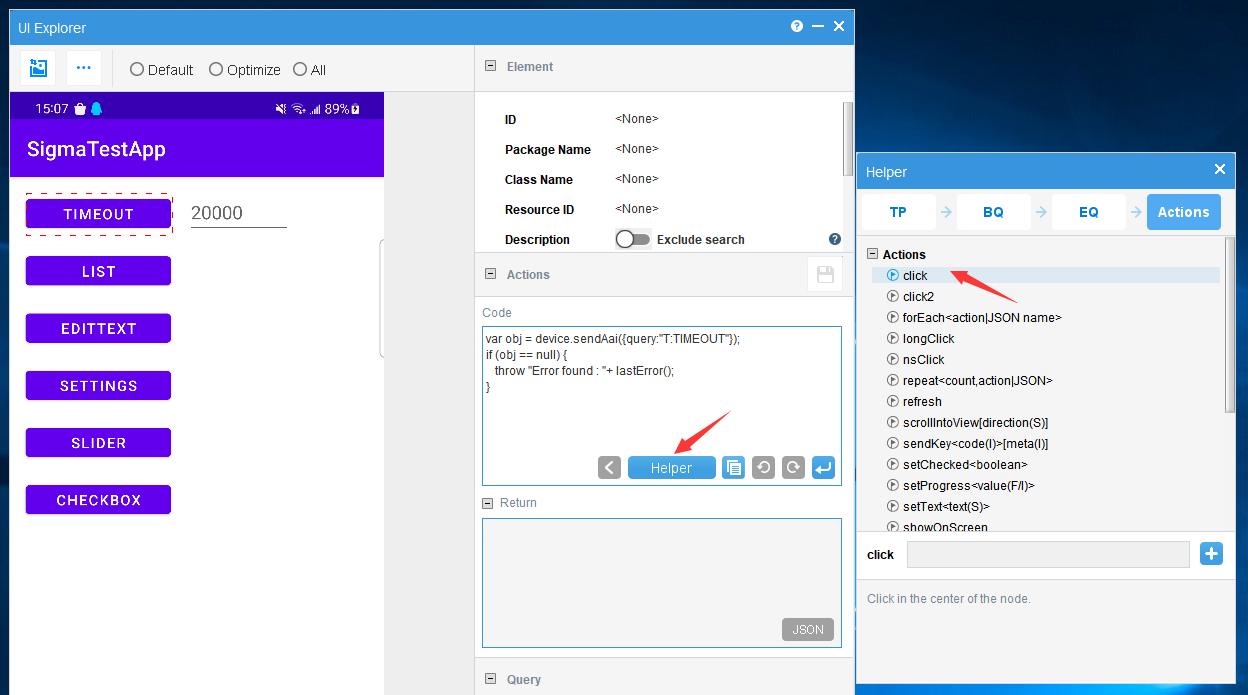Tap the EDITTEXT button in phone view
The height and width of the screenshot is (695, 1248).
(98, 328)
